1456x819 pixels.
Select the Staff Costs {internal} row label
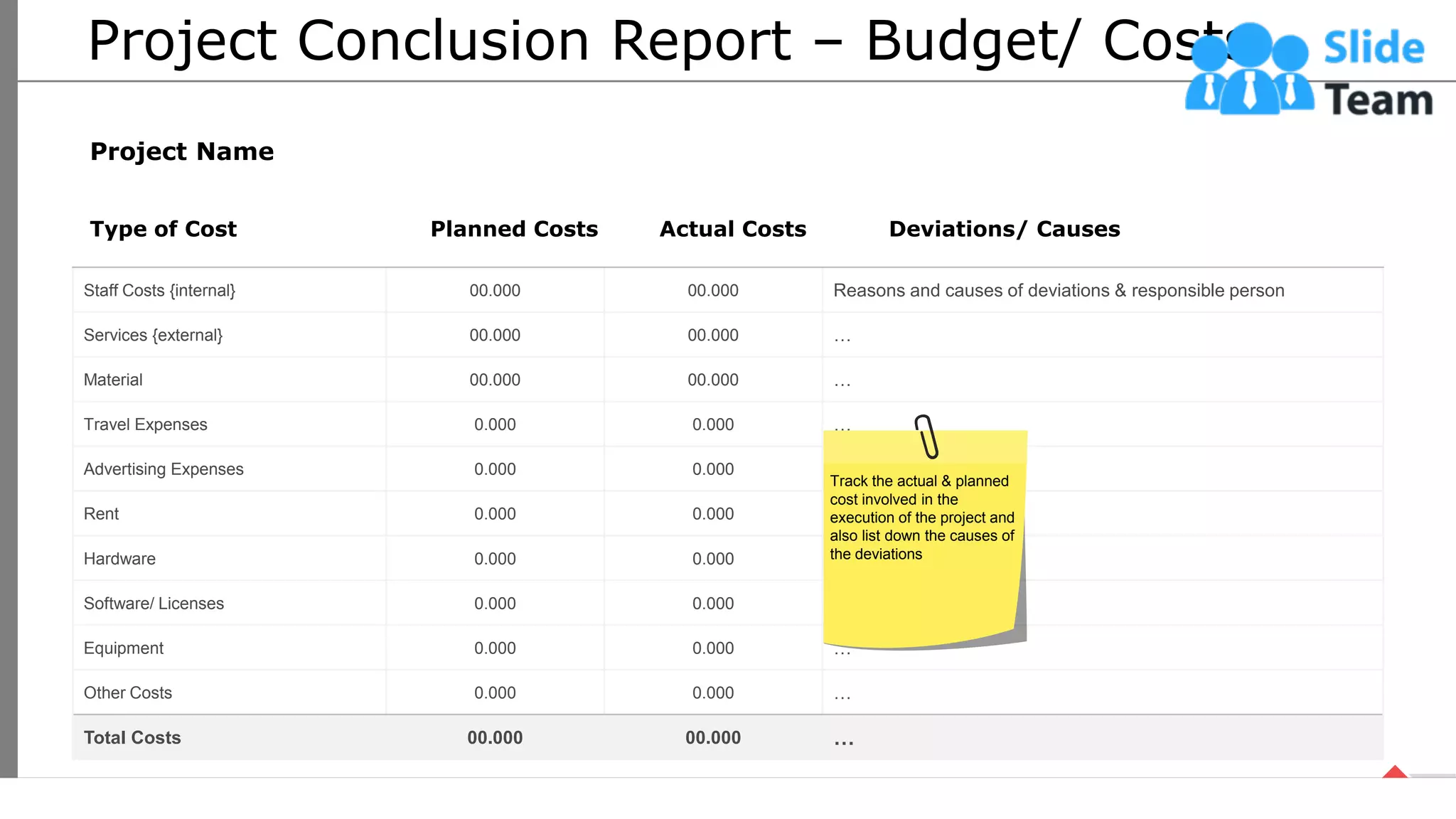[159, 291]
